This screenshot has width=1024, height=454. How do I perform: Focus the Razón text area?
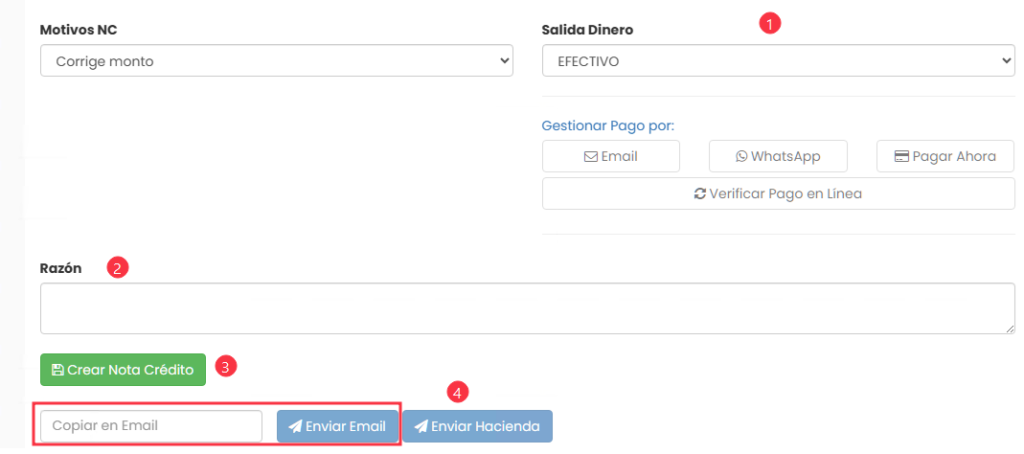pos(527,308)
